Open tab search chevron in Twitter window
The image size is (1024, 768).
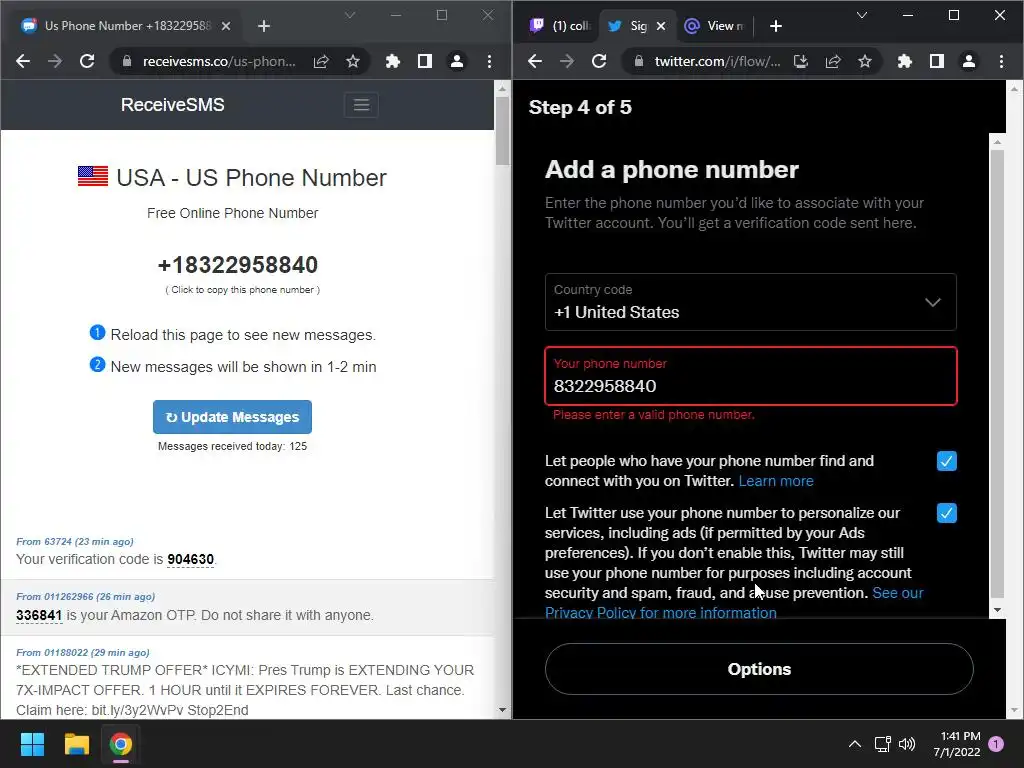click(x=862, y=15)
